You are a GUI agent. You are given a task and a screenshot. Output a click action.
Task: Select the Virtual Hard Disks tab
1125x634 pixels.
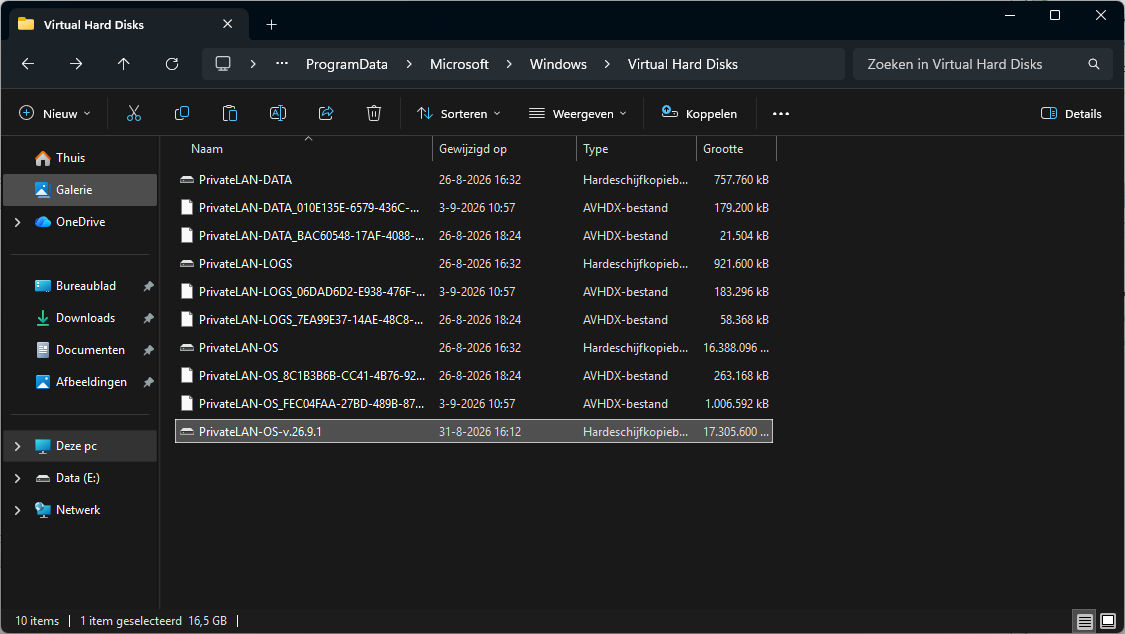click(129, 24)
